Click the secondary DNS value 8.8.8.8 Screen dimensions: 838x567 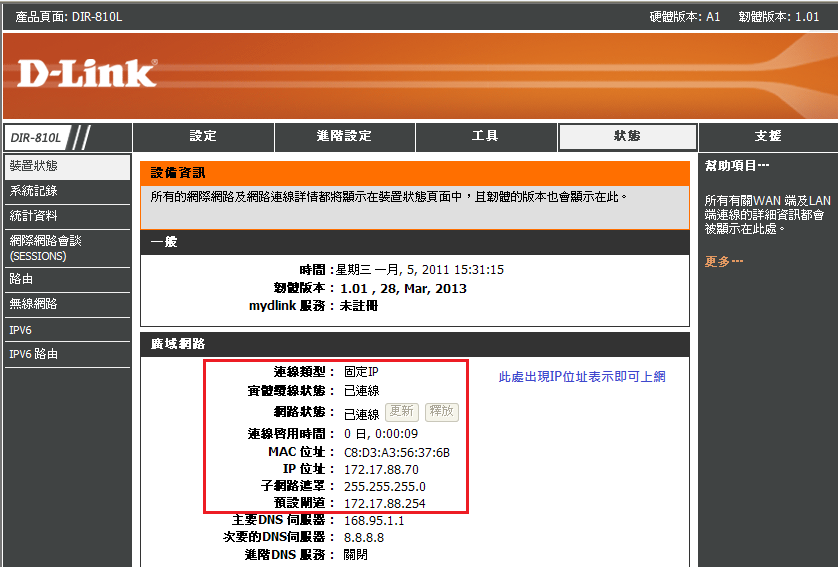364,538
